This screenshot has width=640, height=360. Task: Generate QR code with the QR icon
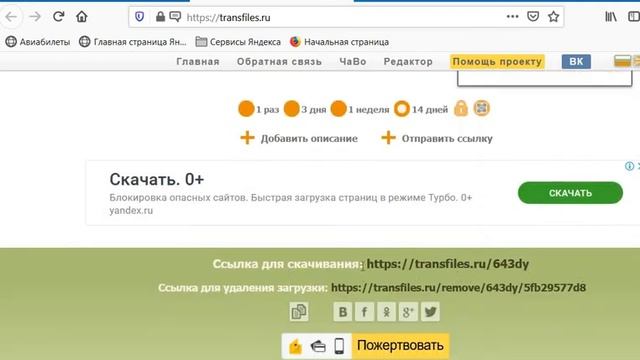[x=482, y=109]
